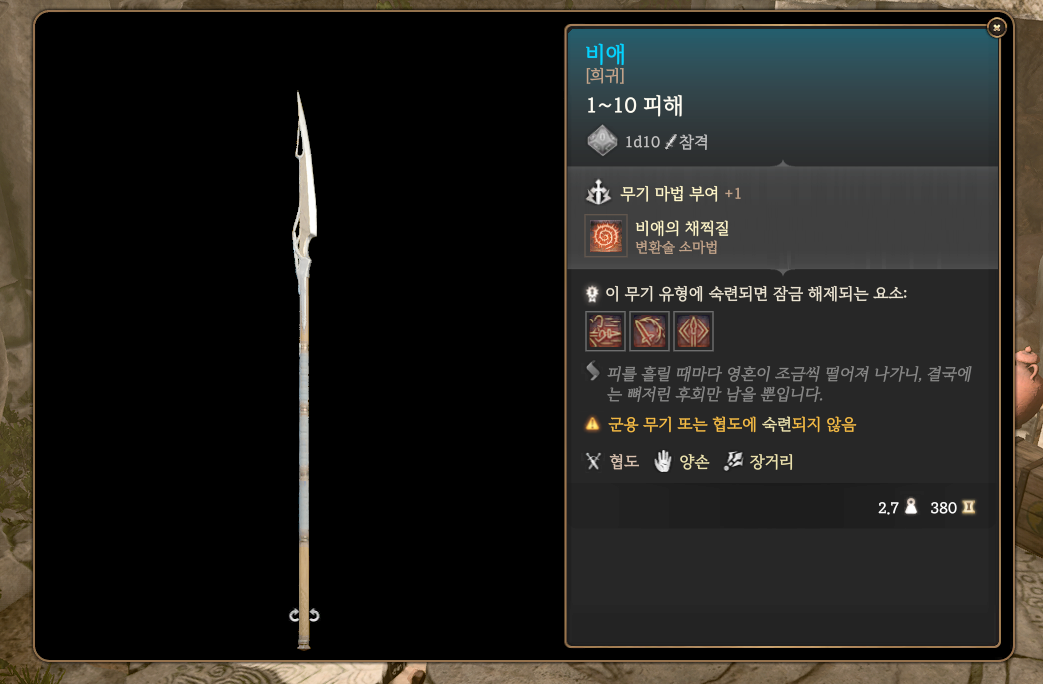
Task: Click the 참격 slashing damage type icon
Action: click(x=670, y=142)
